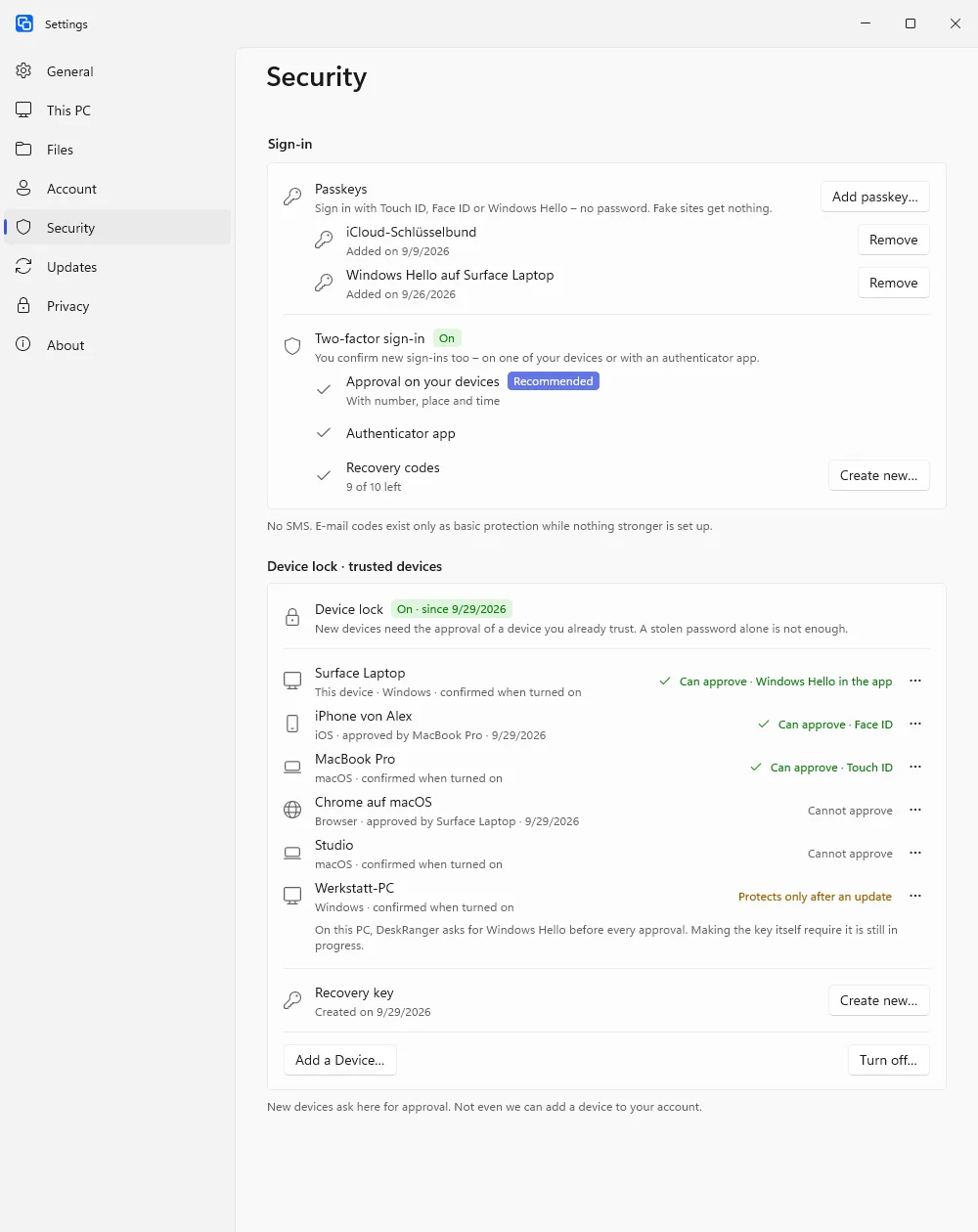The width and height of the screenshot is (978, 1232).
Task: Click the Add passkey… button
Action: (875, 197)
